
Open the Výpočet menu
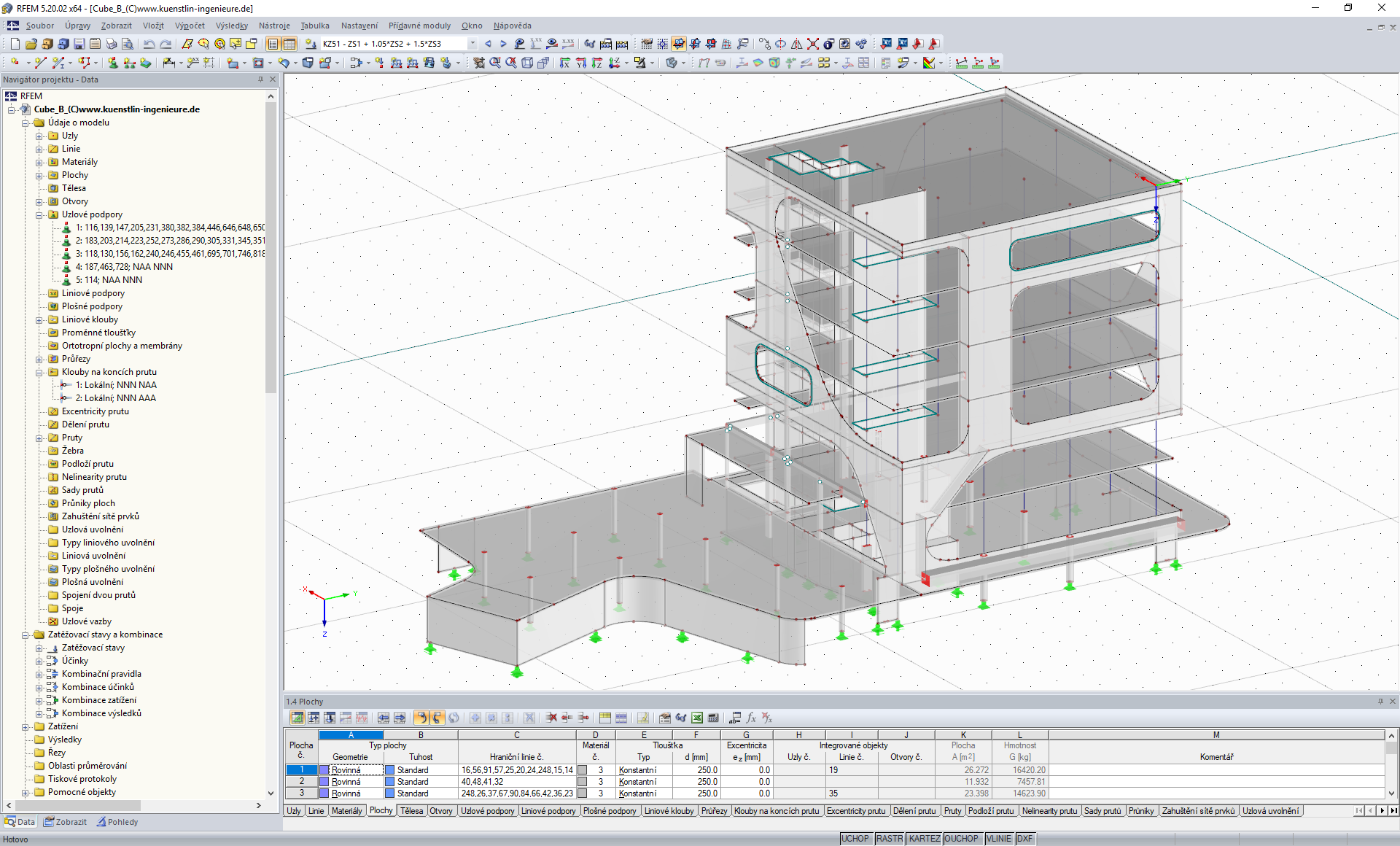coord(179,26)
